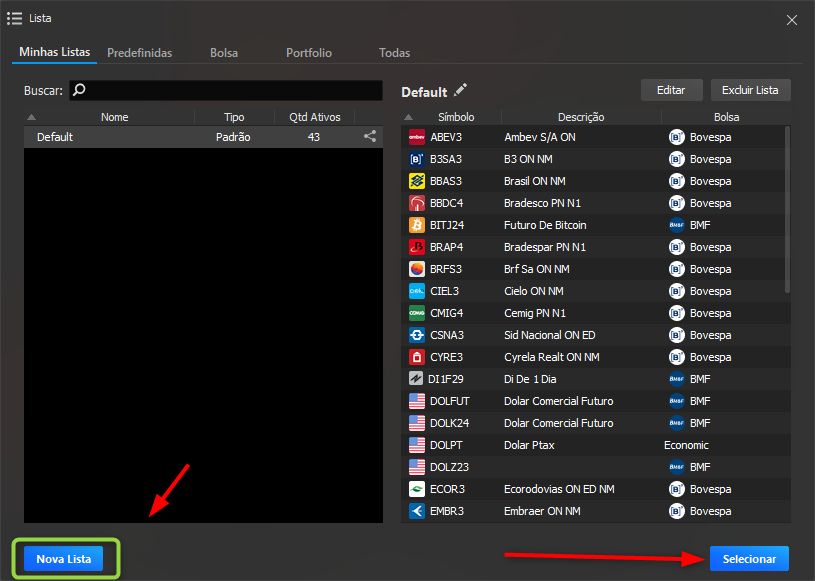Open the Bolsa tab

tap(224, 53)
